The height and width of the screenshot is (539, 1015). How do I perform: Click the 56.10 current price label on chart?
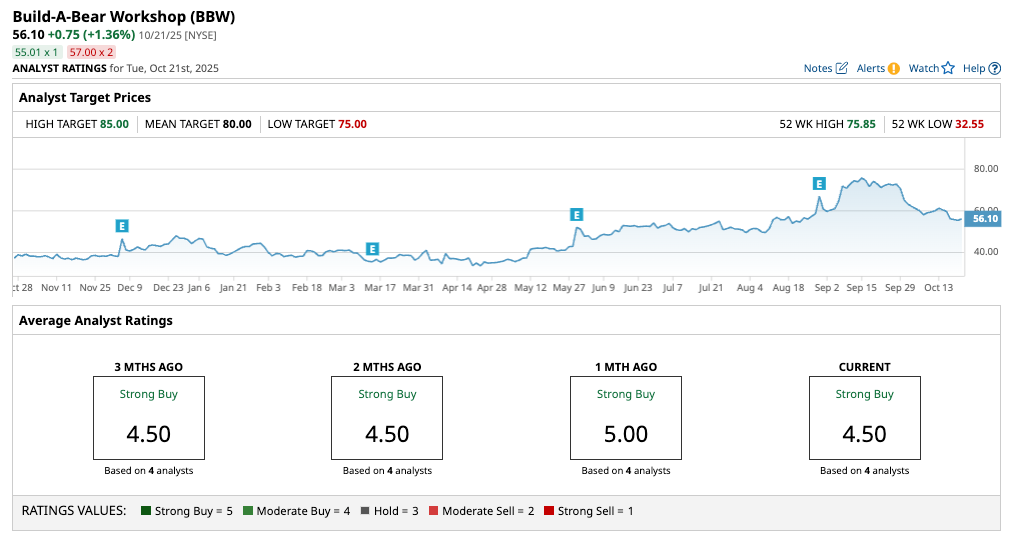[984, 218]
